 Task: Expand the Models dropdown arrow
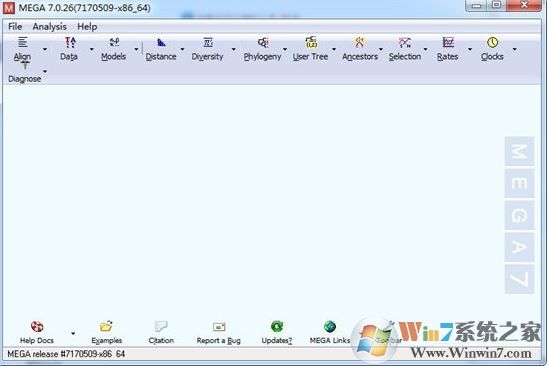click(x=136, y=49)
